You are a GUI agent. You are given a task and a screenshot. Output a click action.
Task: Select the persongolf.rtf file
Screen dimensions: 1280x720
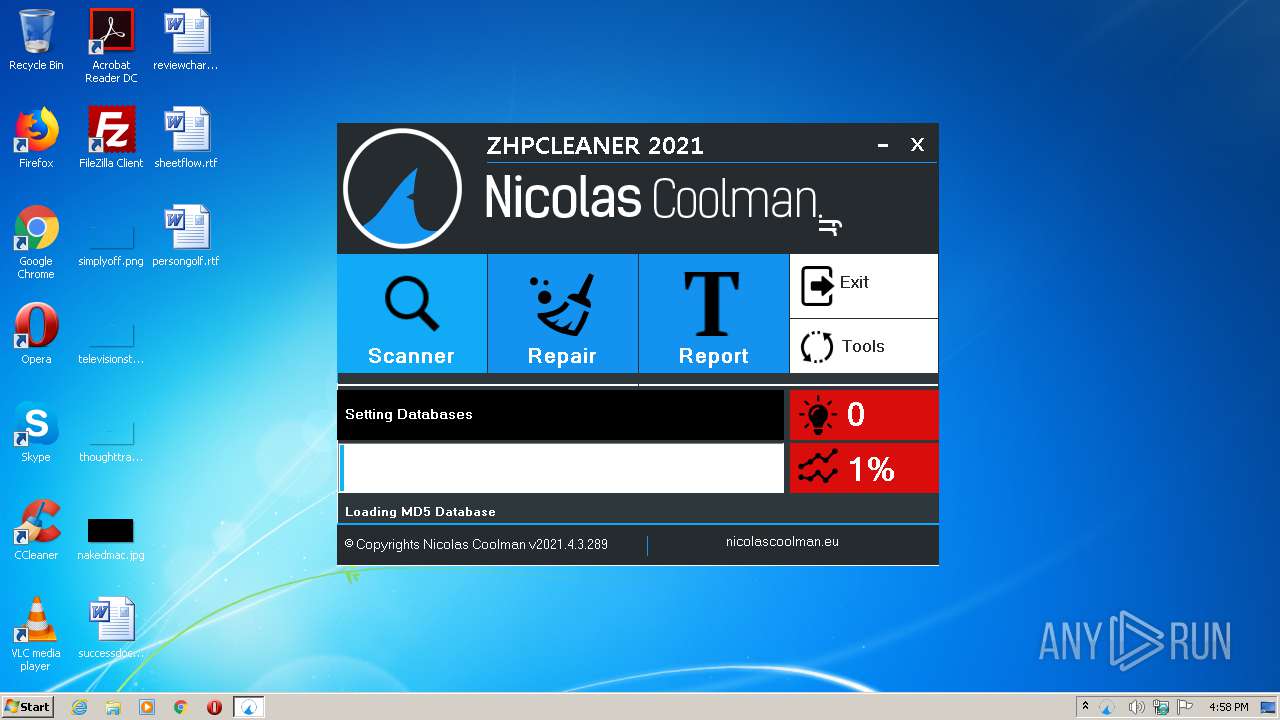click(x=186, y=236)
